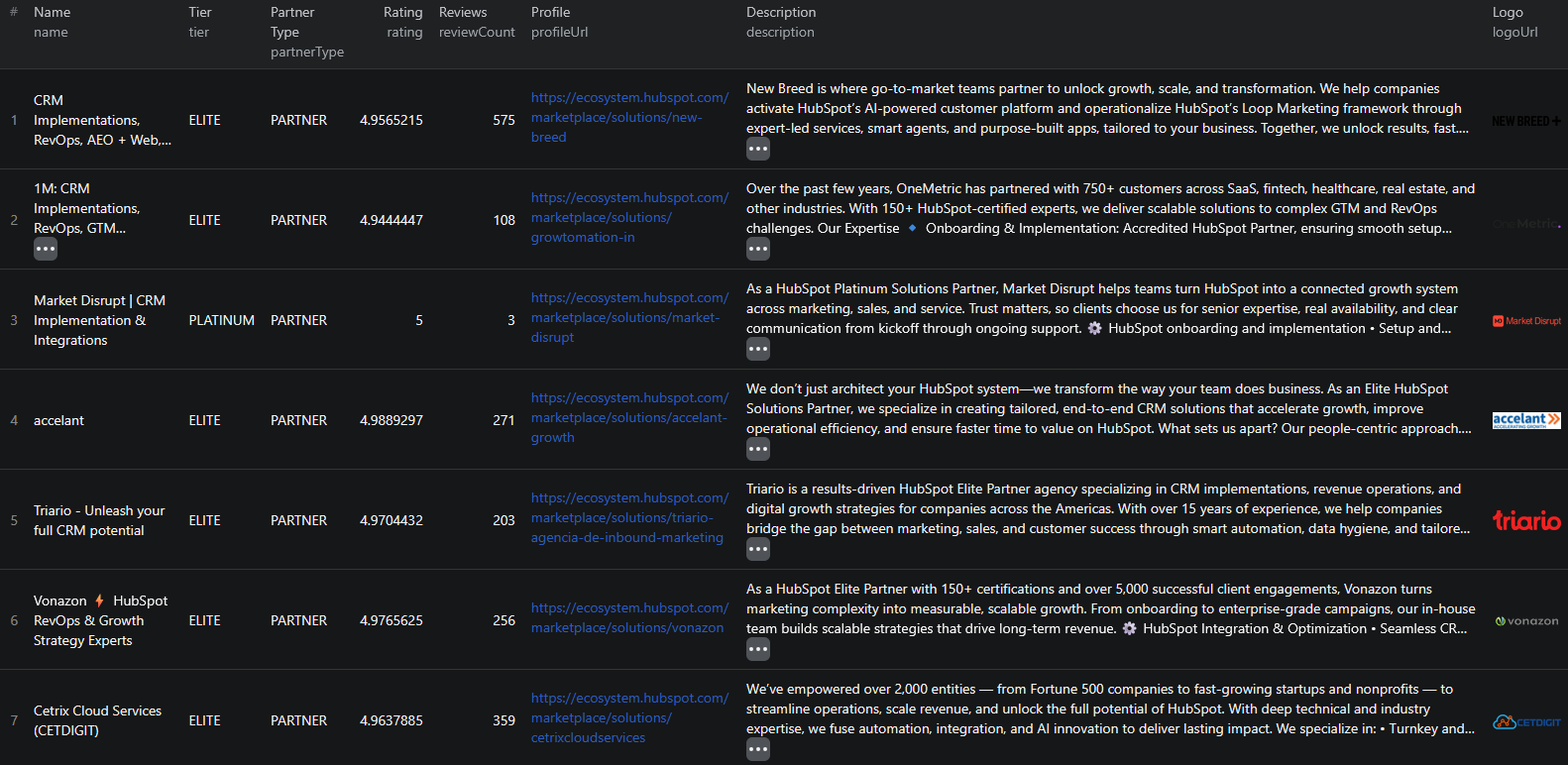Open the accelant-growth profile link
Image resolution: width=1568 pixels, height=765 pixels.
628,418
